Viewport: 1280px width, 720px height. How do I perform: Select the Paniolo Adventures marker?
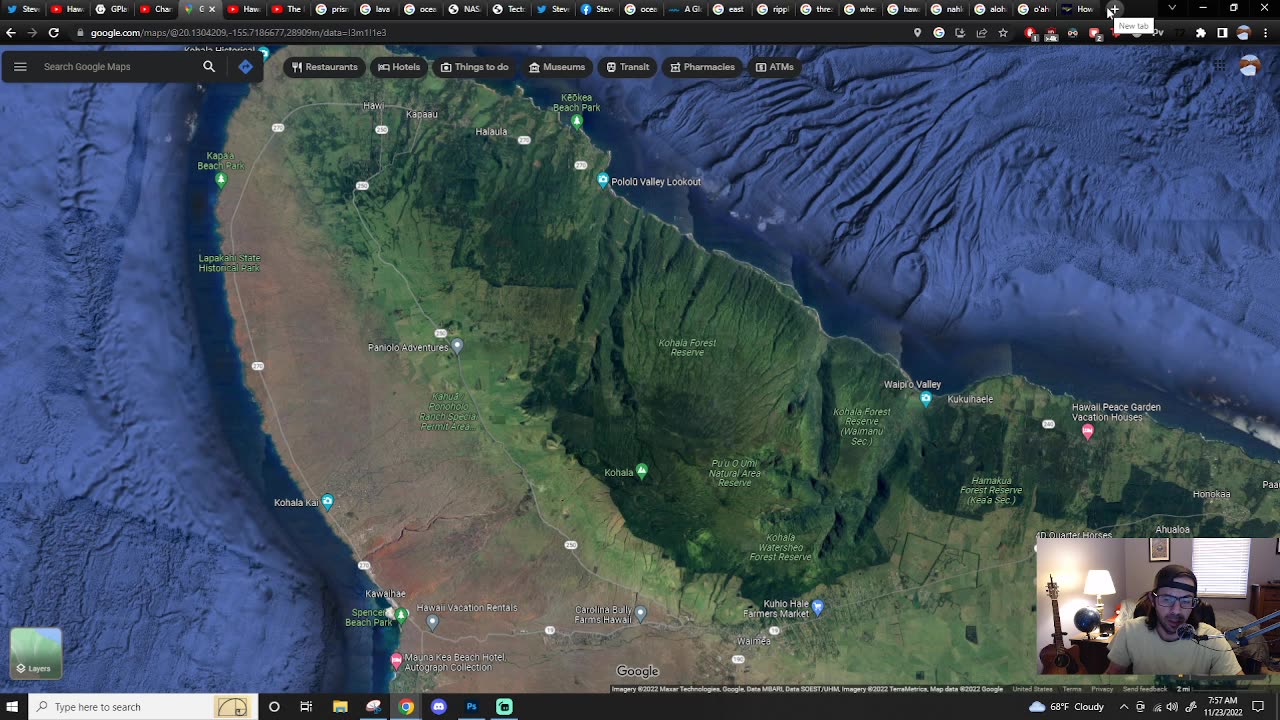click(x=457, y=346)
